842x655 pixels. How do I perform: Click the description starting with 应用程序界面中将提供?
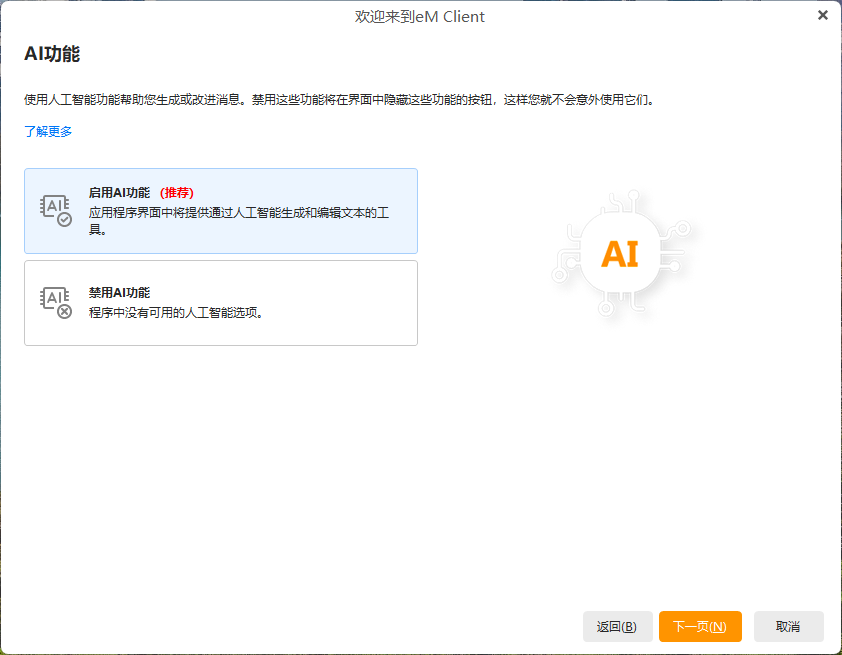(x=239, y=221)
